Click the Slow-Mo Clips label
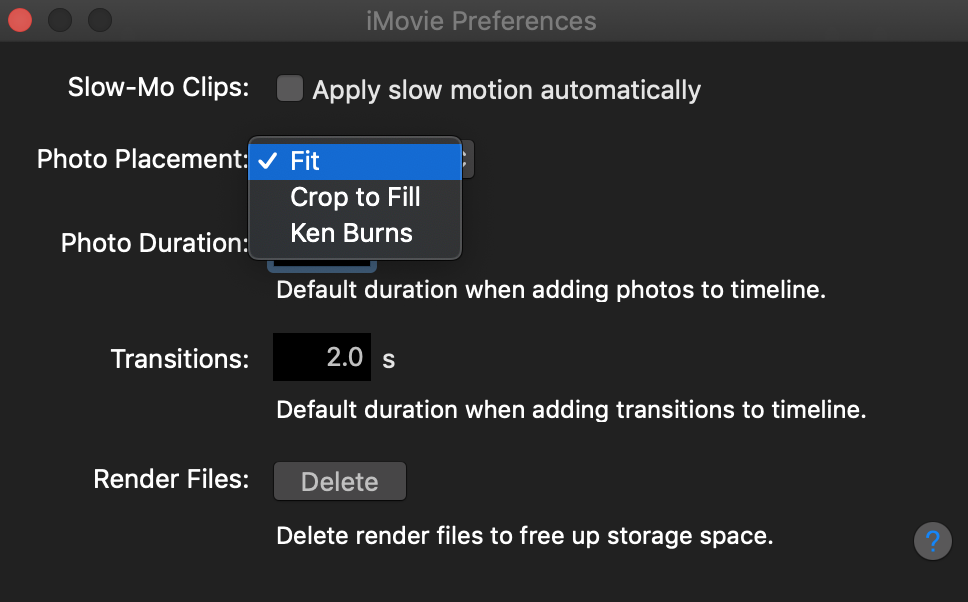 (158, 87)
